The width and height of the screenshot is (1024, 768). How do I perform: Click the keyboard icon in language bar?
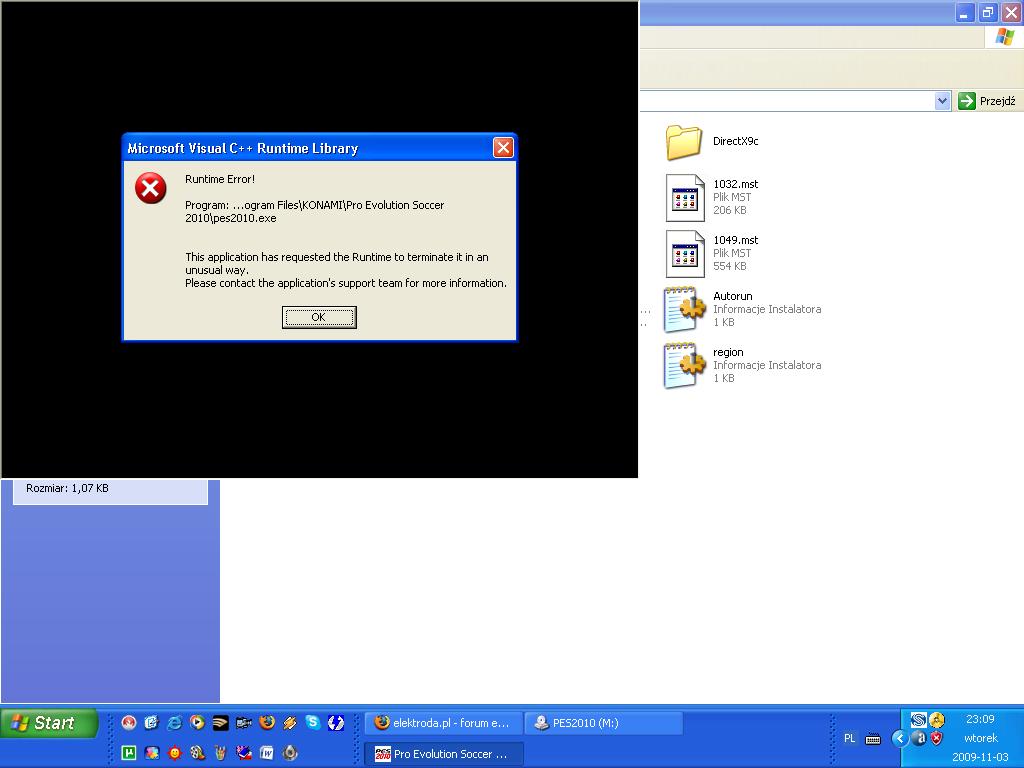pyautogui.click(x=872, y=739)
